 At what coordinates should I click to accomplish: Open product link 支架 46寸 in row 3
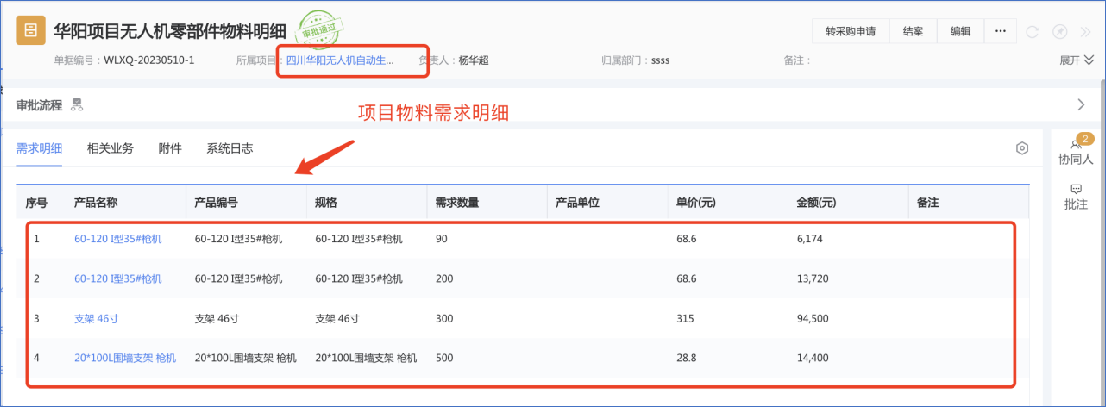pos(97,319)
